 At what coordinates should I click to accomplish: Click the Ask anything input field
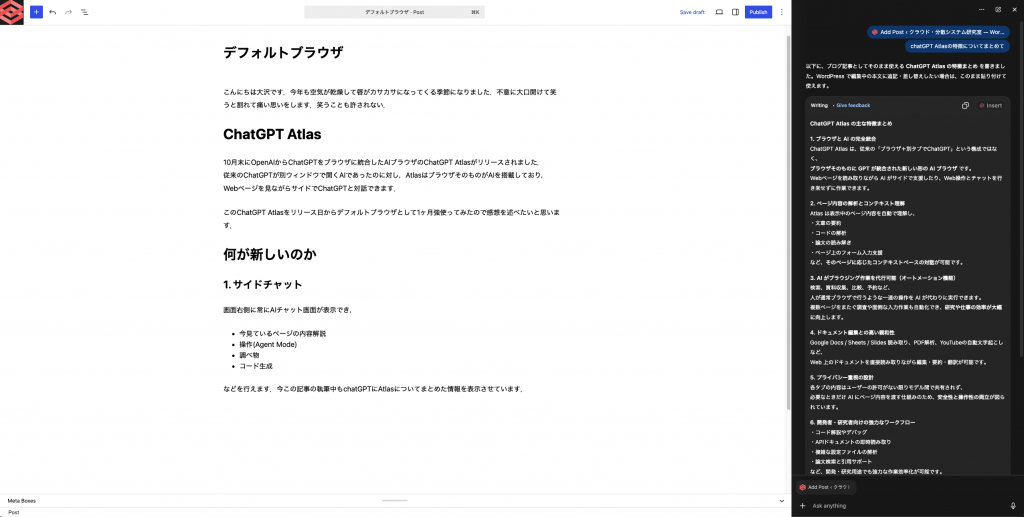900,506
